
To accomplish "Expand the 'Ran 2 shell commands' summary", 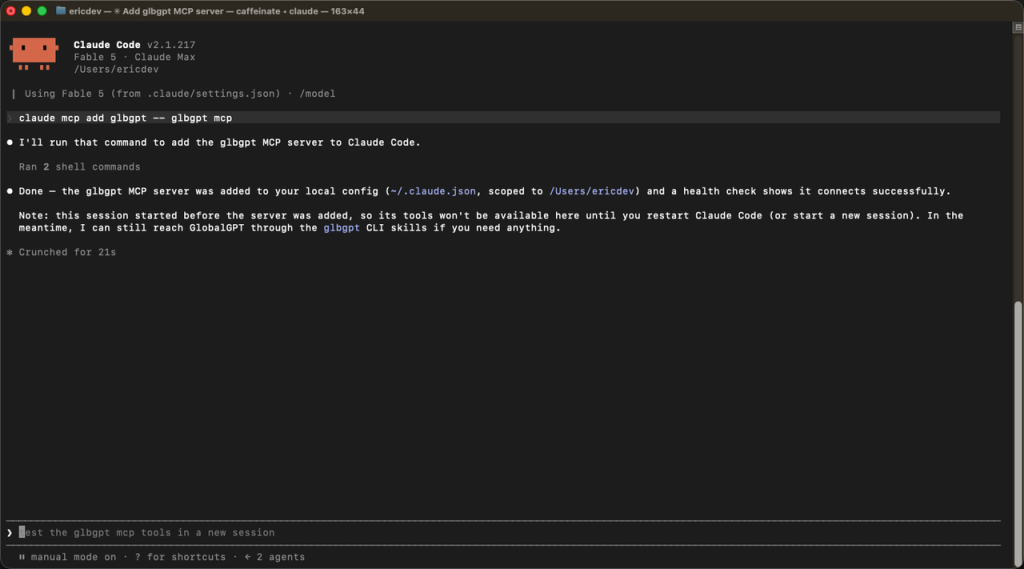I will pyautogui.click(x=80, y=167).
